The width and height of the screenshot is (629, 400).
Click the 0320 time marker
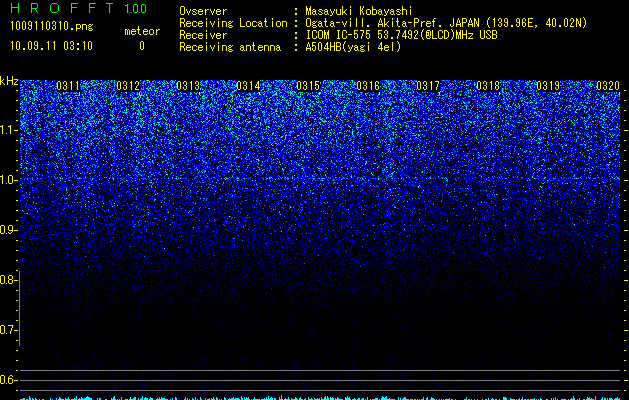click(608, 86)
